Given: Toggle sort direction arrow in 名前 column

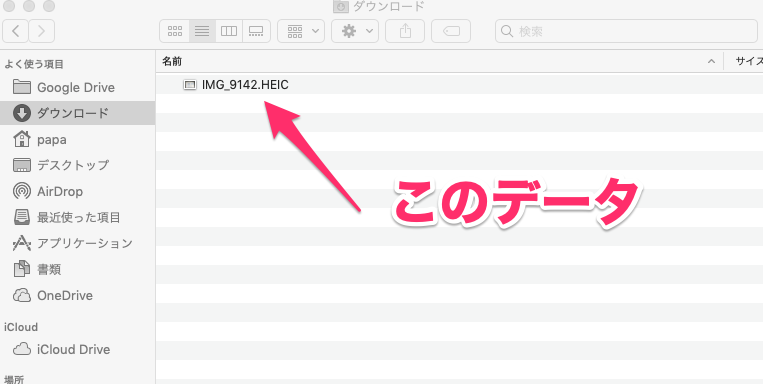Looking at the screenshot, I should [x=711, y=61].
